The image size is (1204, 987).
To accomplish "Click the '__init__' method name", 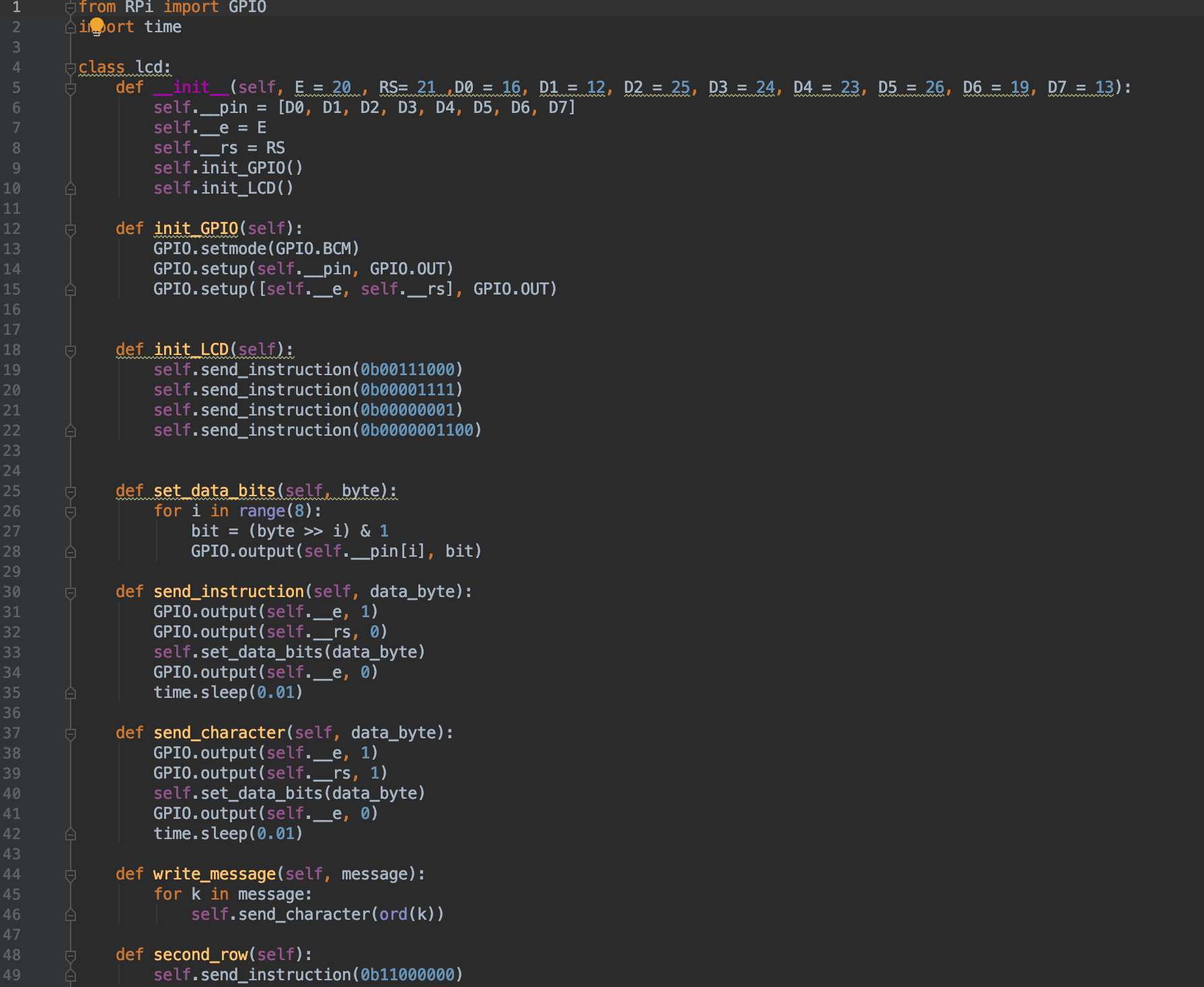I will tap(192, 87).
